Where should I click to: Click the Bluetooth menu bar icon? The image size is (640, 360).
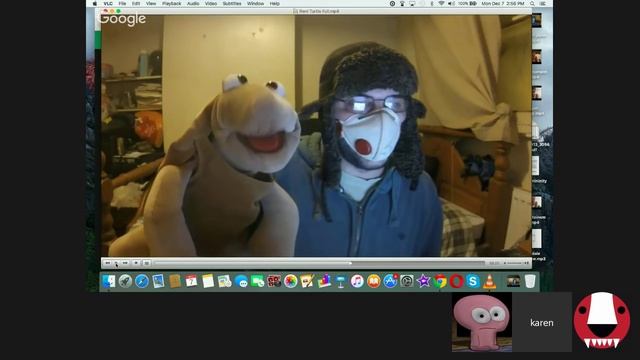pyautogui.click(x=431, y=3)
